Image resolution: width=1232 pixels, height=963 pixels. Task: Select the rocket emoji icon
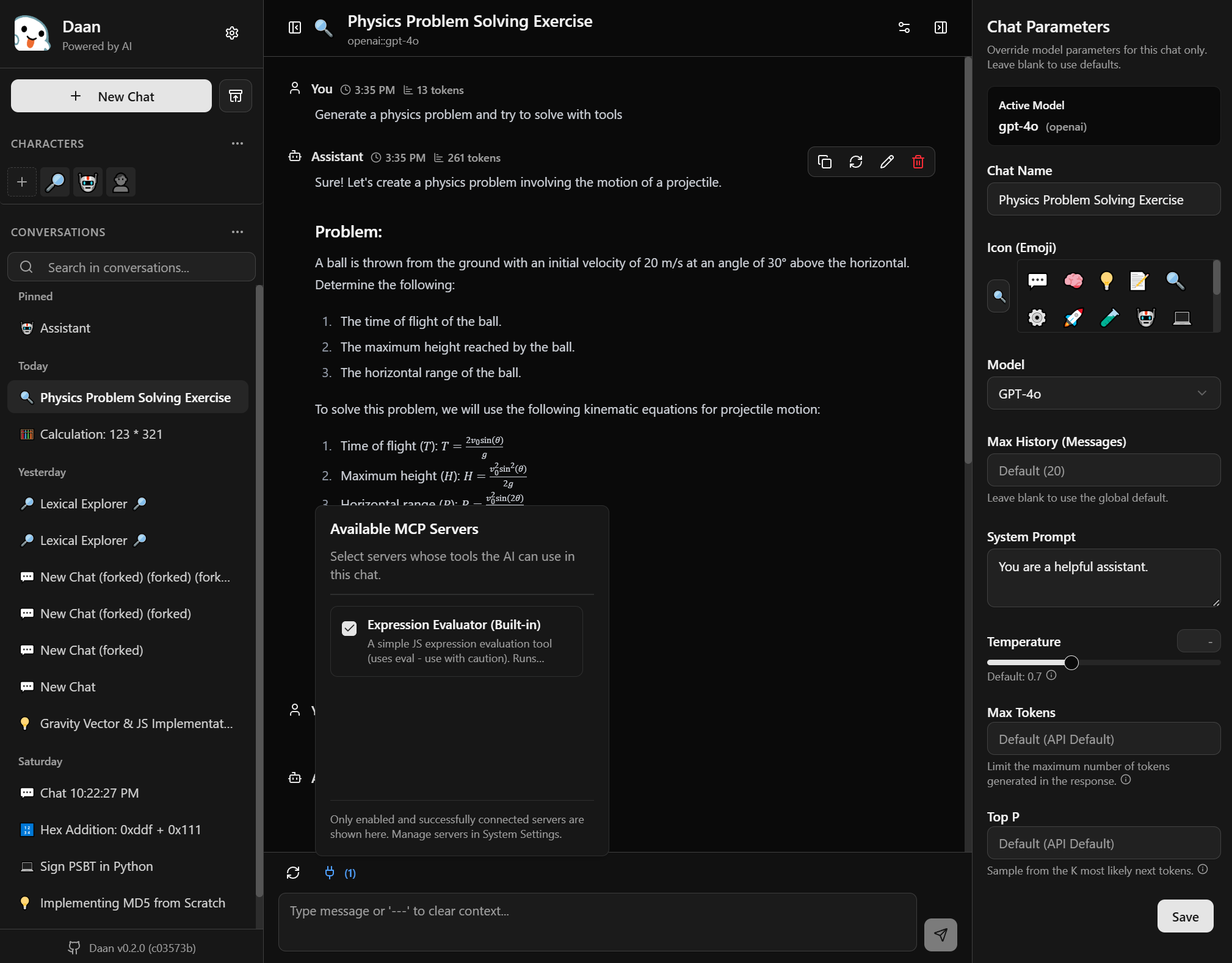tap(1073, 317)
